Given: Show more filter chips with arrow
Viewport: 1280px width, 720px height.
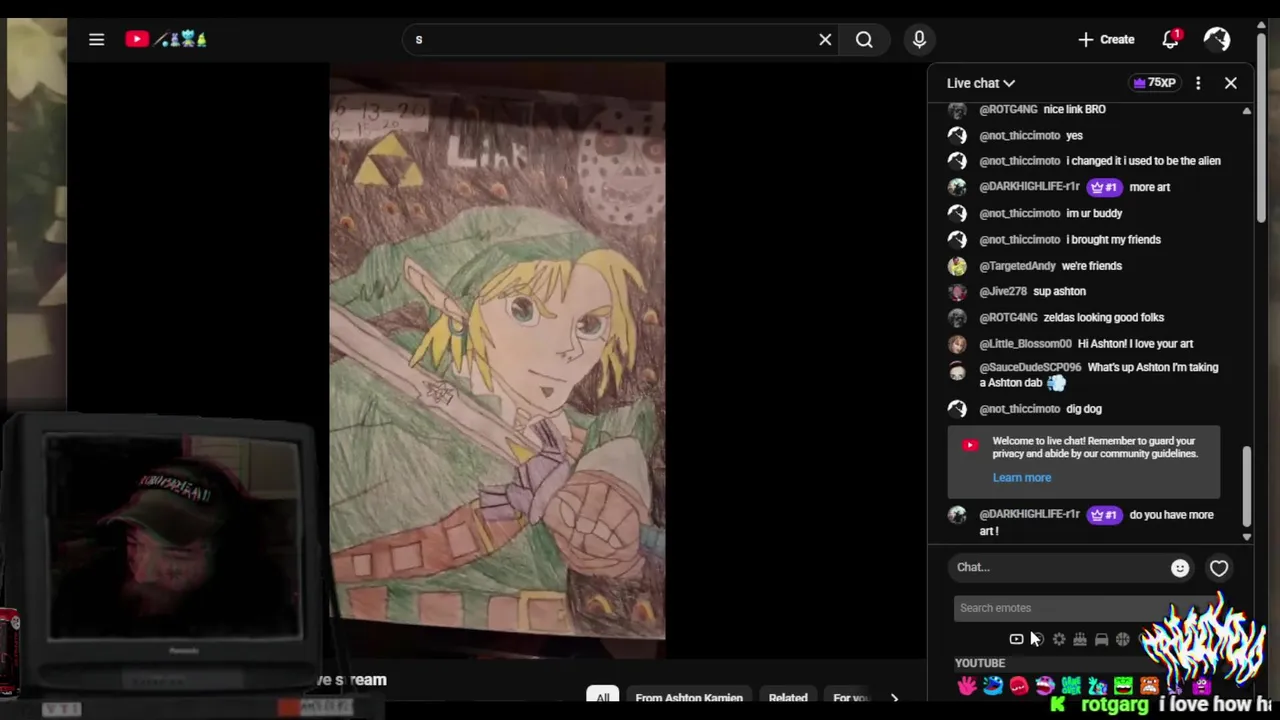Looking at the screenshot, I should tap(894, 698).
